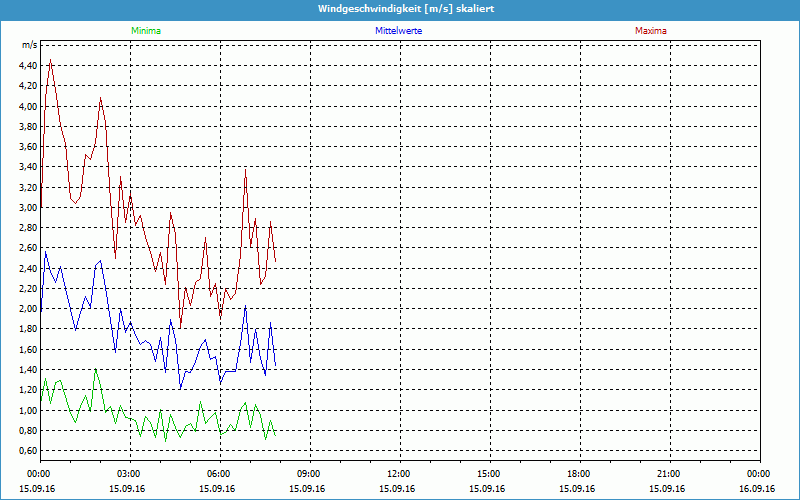Select the 15:00 time axis label

[489, 474]
